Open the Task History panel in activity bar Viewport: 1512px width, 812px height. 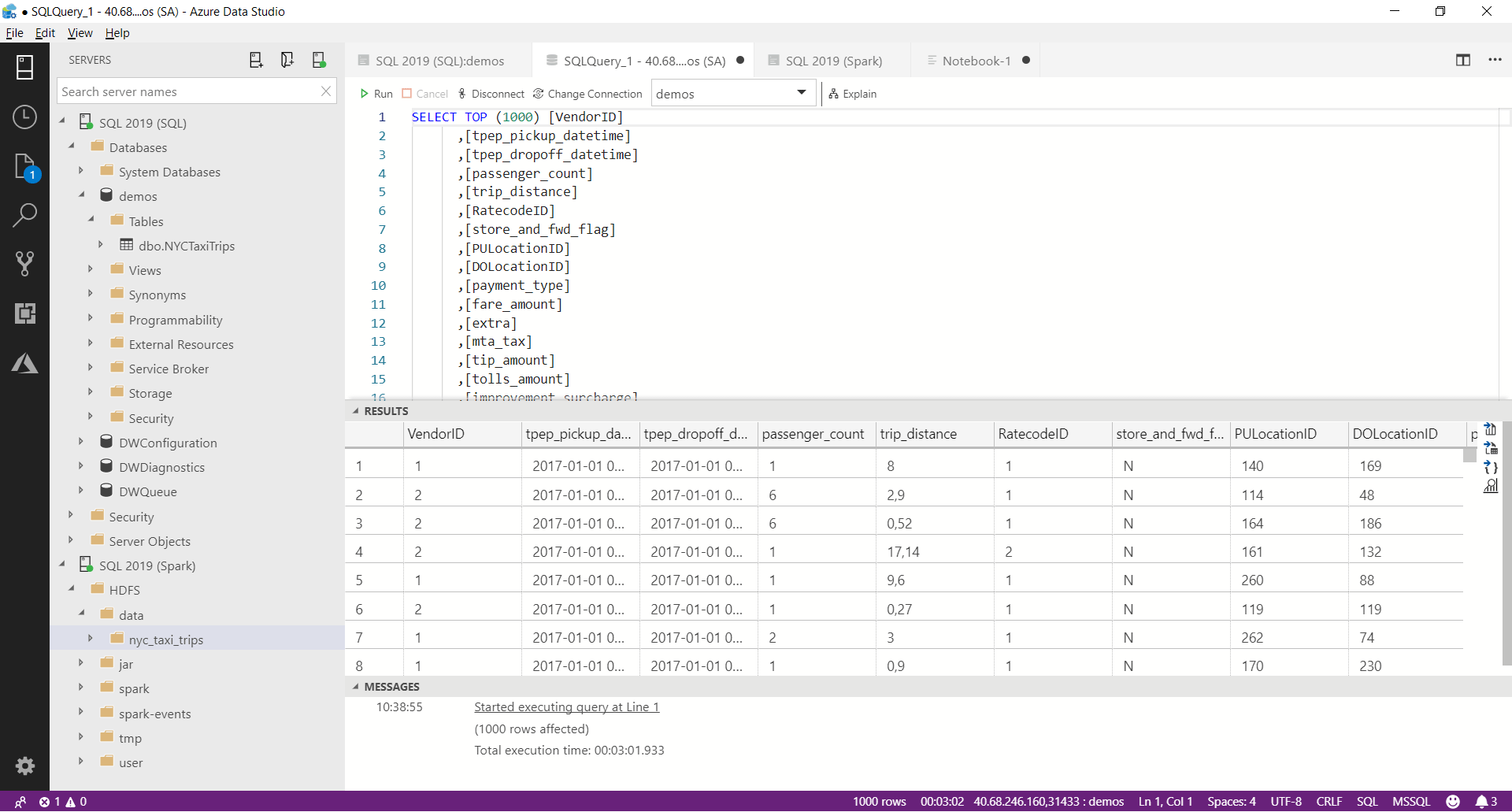pos(24,117)
